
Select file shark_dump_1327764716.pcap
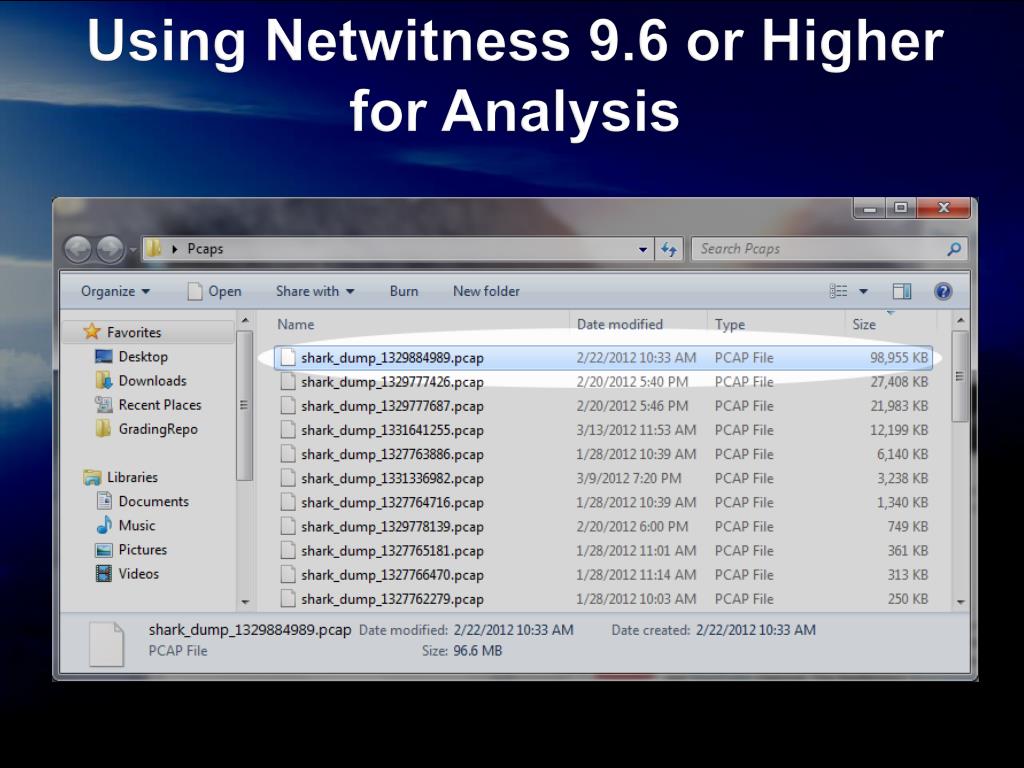603,503
